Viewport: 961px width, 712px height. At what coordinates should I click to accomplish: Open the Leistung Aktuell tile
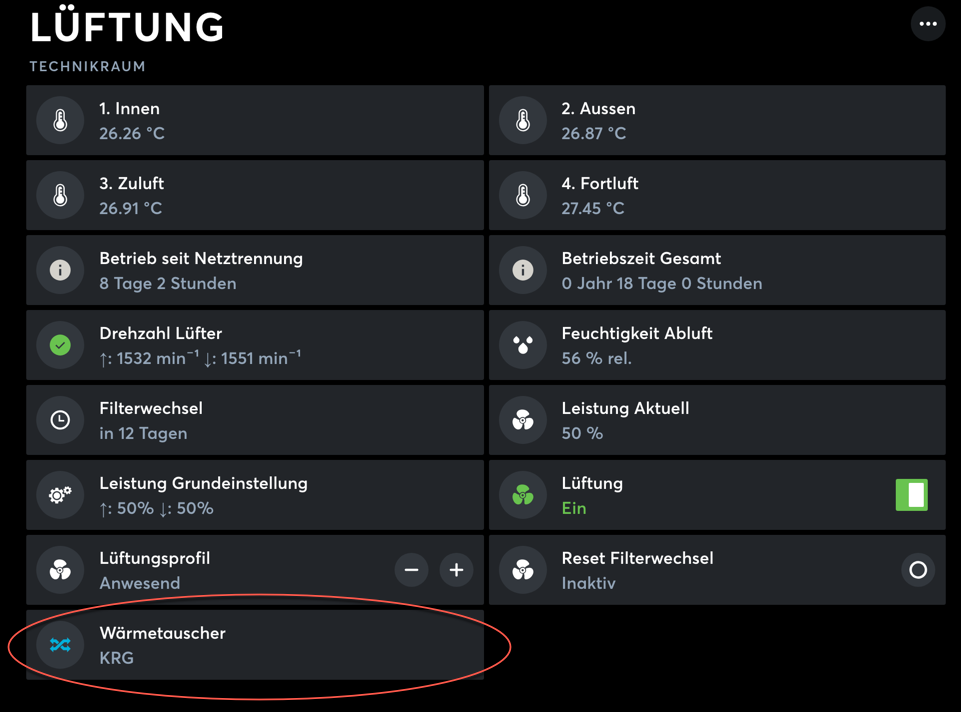pyautogui.click(x=717, y=420)
